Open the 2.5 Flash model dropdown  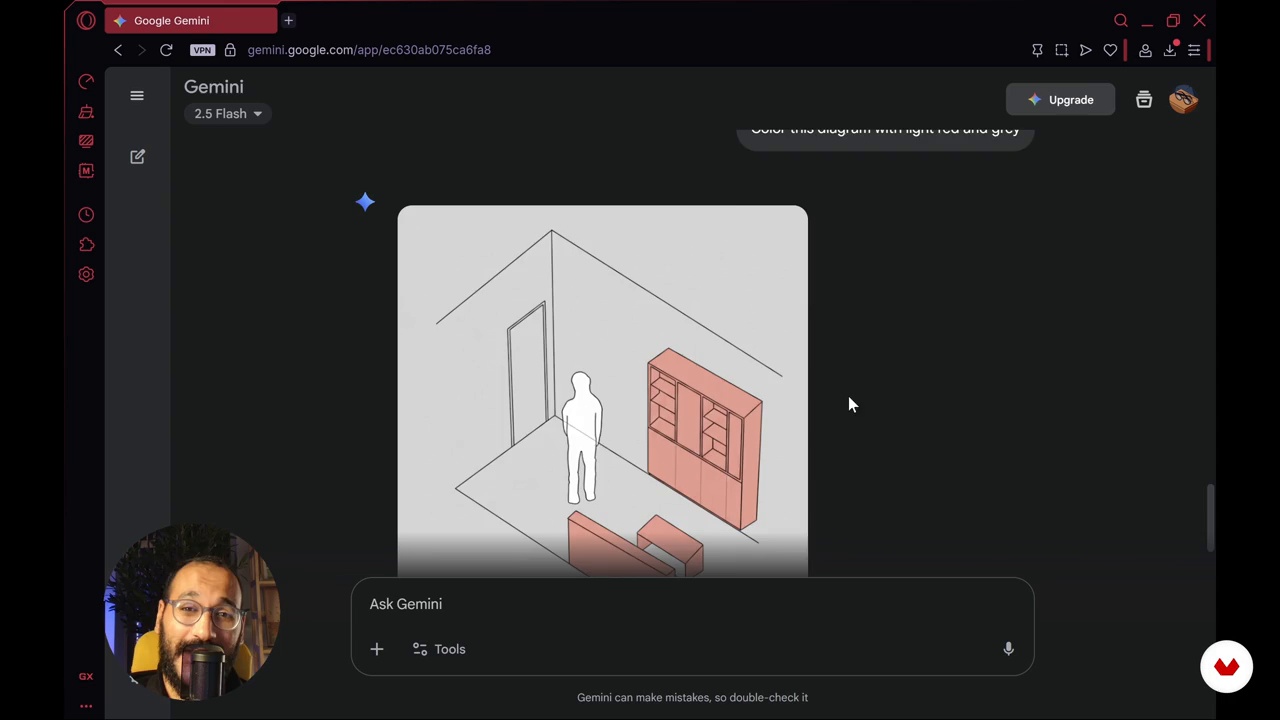(228, 114)
